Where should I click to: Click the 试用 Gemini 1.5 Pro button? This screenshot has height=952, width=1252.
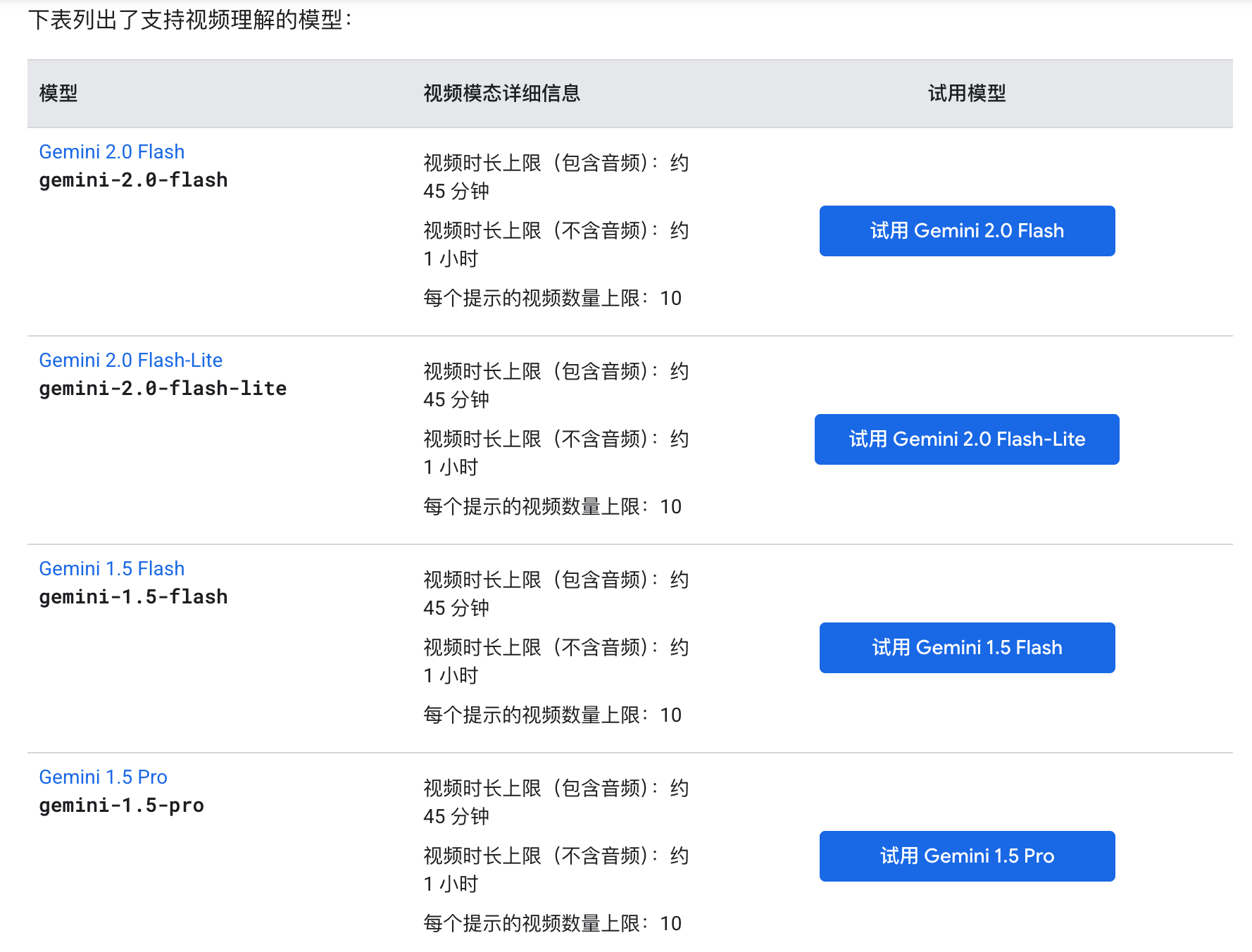coord(967,856)
